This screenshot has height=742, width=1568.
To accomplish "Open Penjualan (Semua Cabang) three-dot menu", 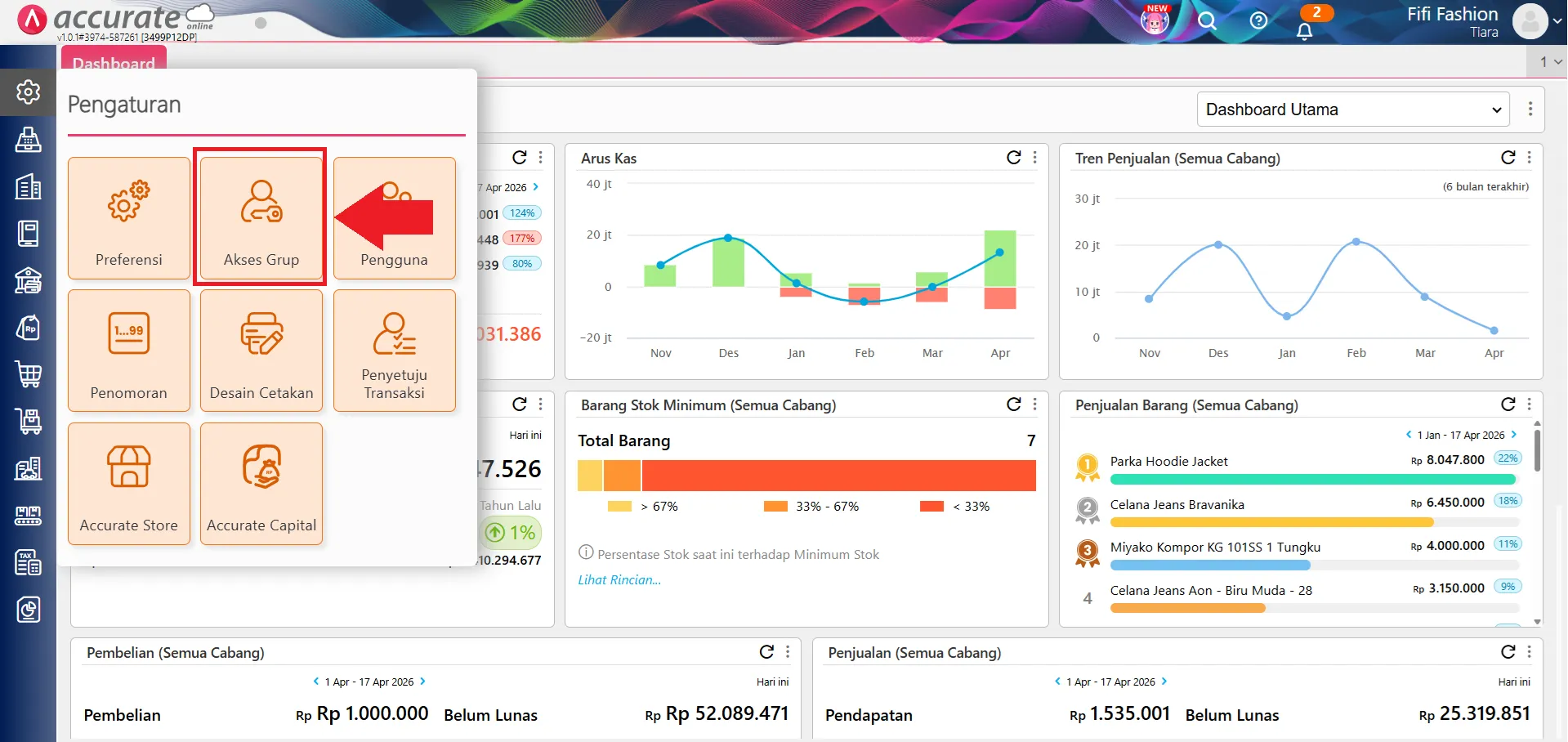I will (x=1529, y=651).
